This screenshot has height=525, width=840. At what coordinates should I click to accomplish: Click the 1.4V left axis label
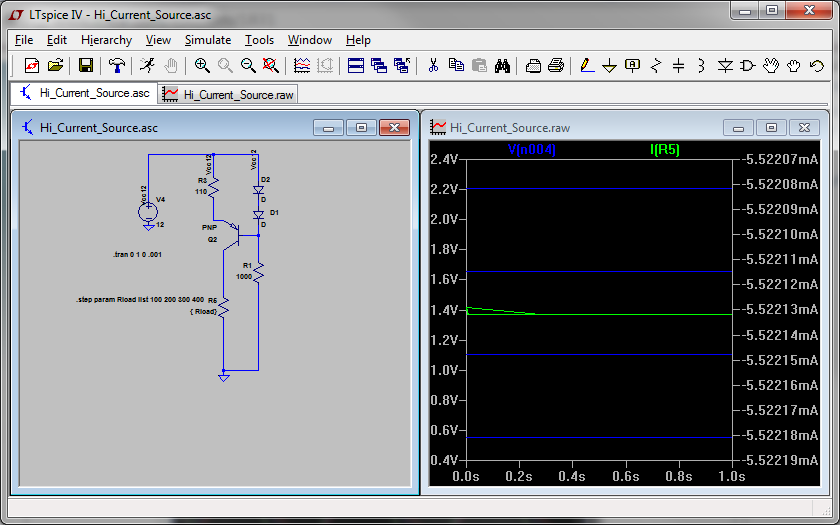tap(444, 310)
